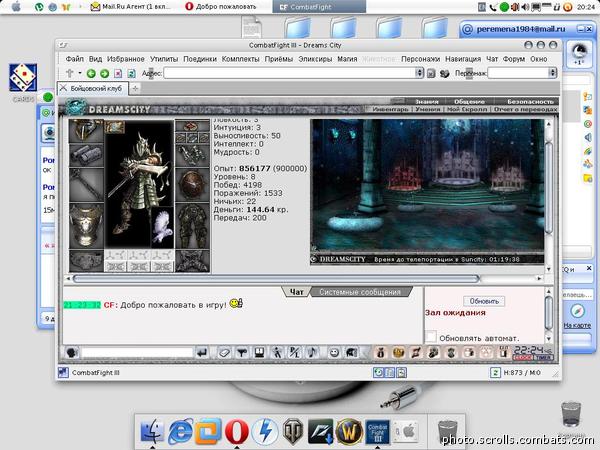Switch to the Чат tab
The image size is (600, 450).
296,292
